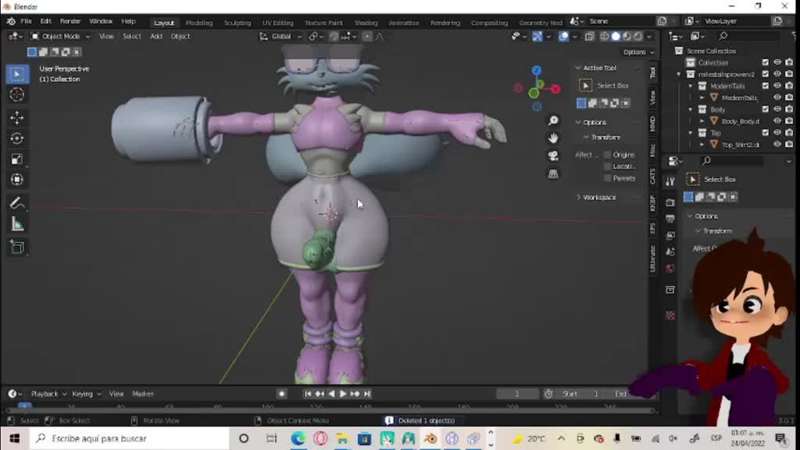
Task: Open Global transform orientation dropdown
Action: (281, 36)
